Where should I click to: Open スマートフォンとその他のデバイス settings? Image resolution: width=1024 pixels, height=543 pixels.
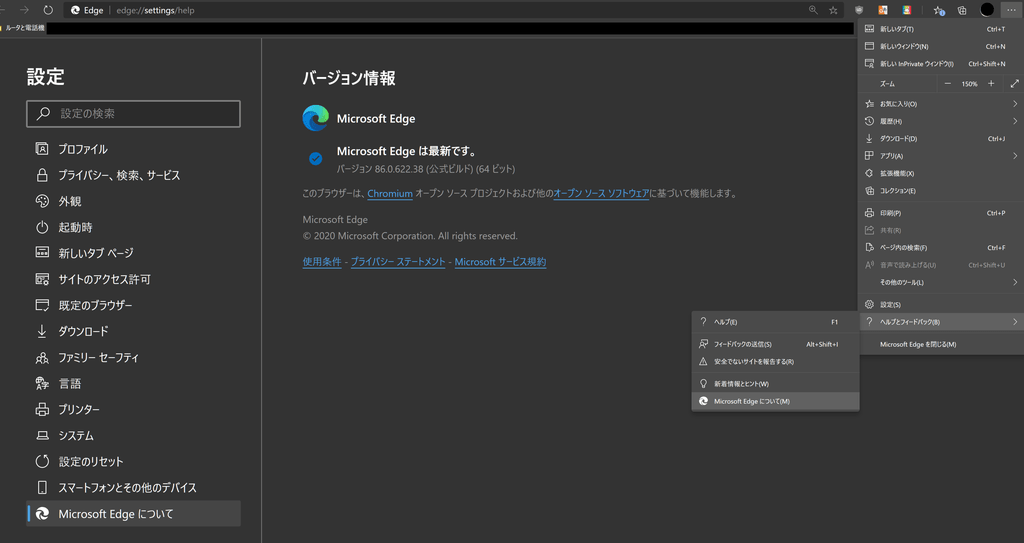[x=133, y=487]
